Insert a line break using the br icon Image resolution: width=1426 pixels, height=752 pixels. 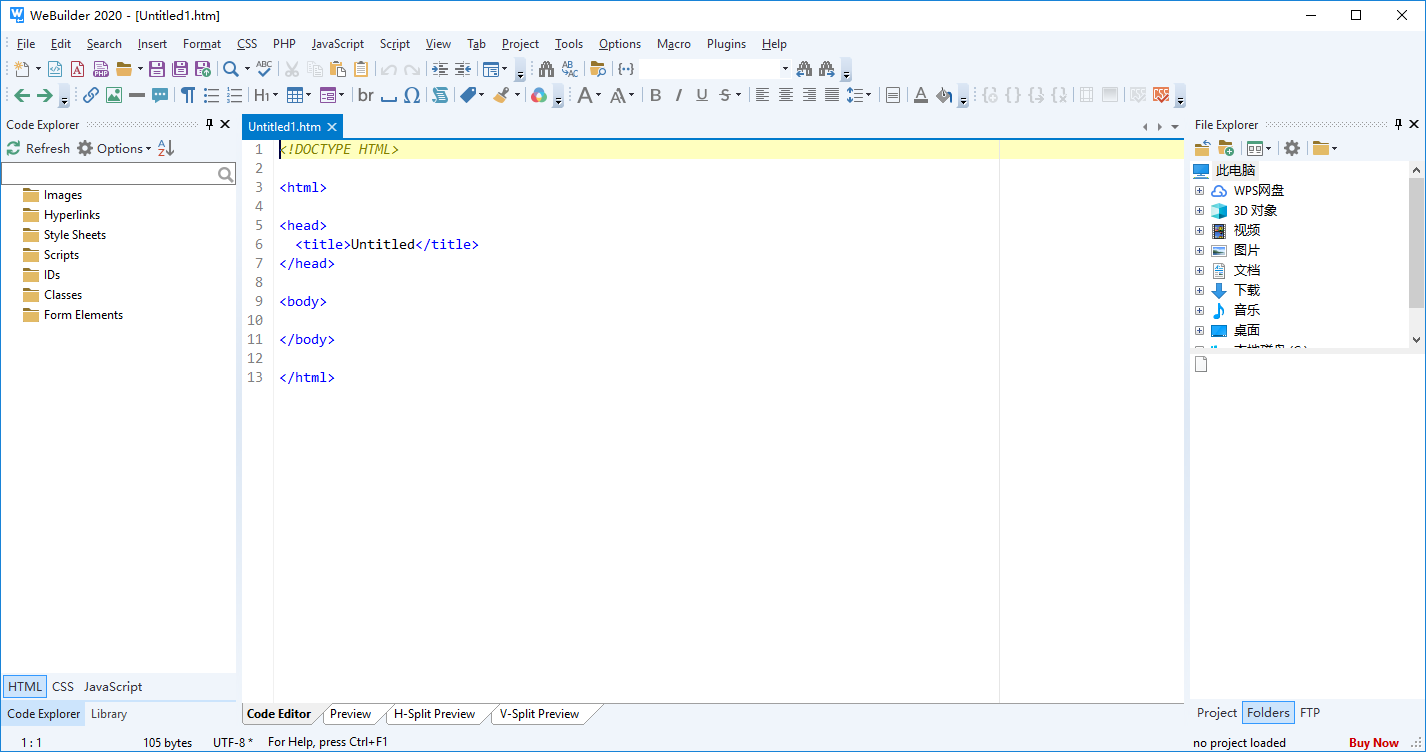click(365, 95)
